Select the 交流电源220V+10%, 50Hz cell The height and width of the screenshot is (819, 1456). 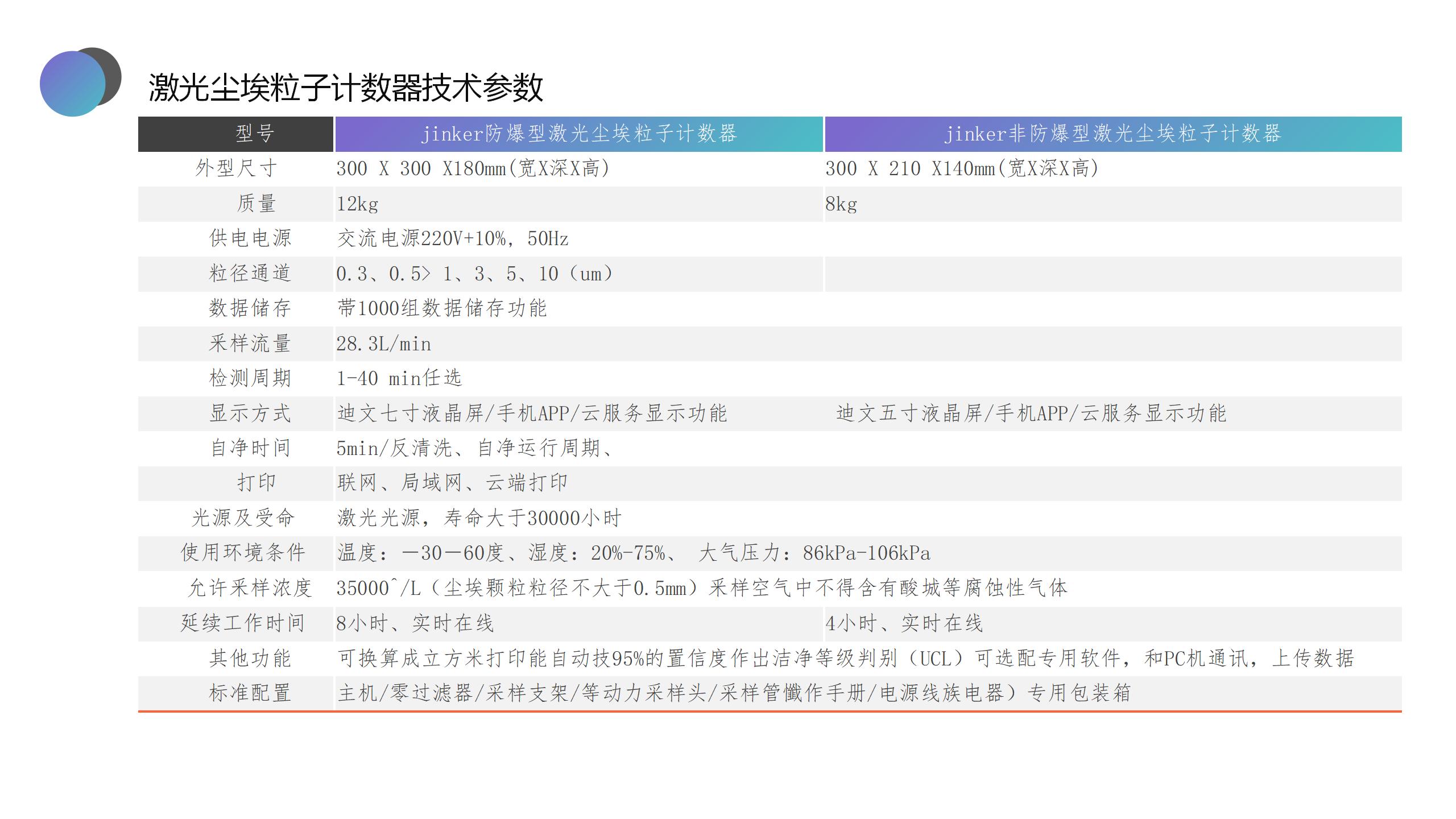pos(452,239)
